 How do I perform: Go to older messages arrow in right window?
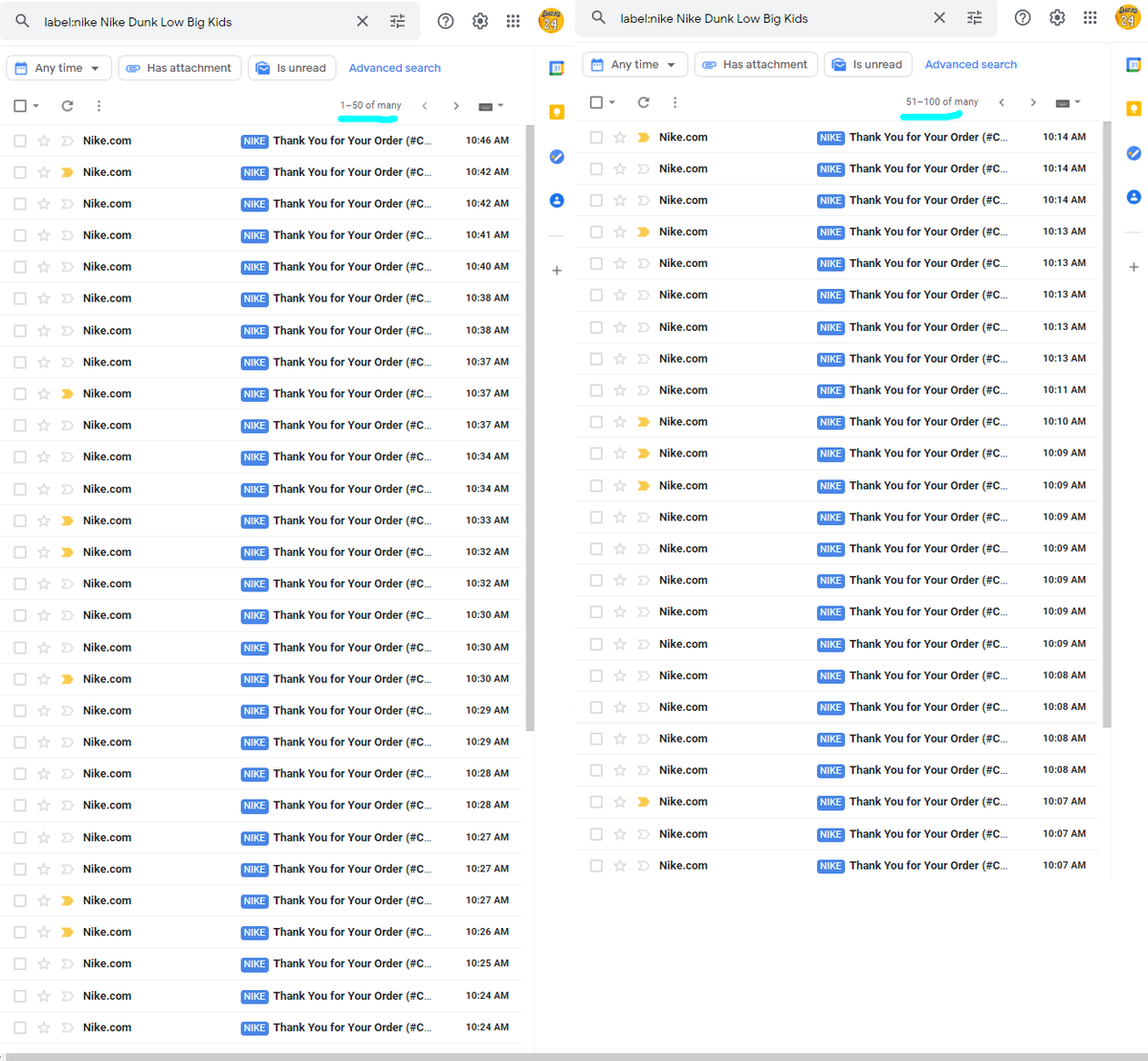(1033, 101)
